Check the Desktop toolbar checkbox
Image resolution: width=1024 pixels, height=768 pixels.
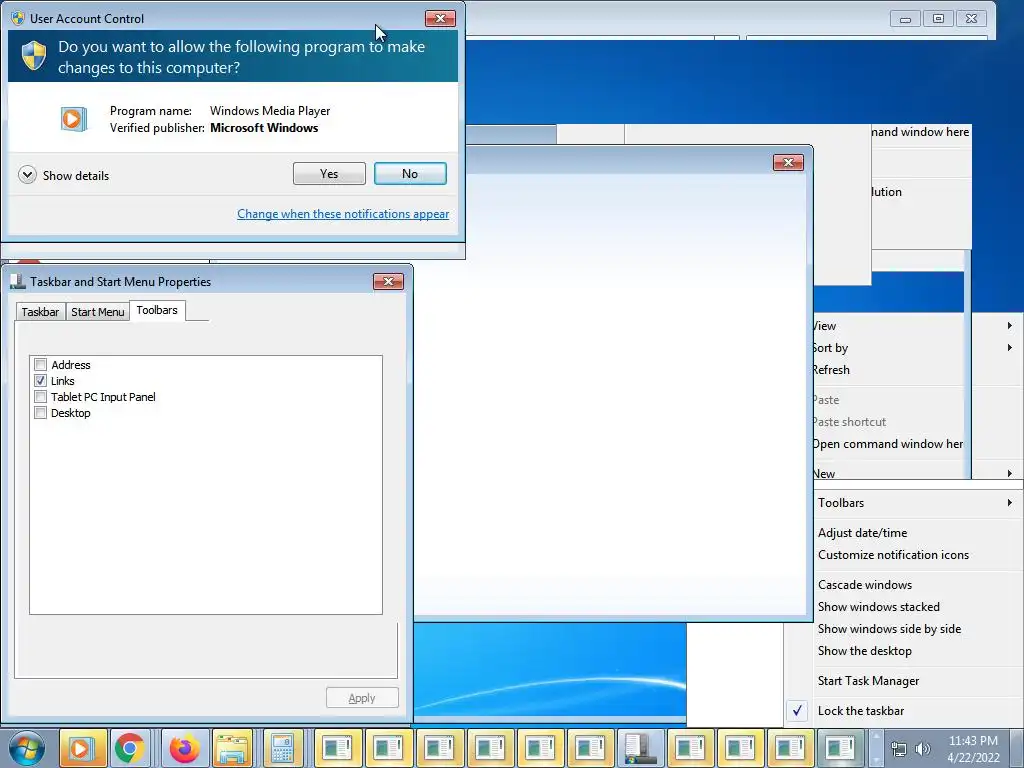(x=40, y=413)
